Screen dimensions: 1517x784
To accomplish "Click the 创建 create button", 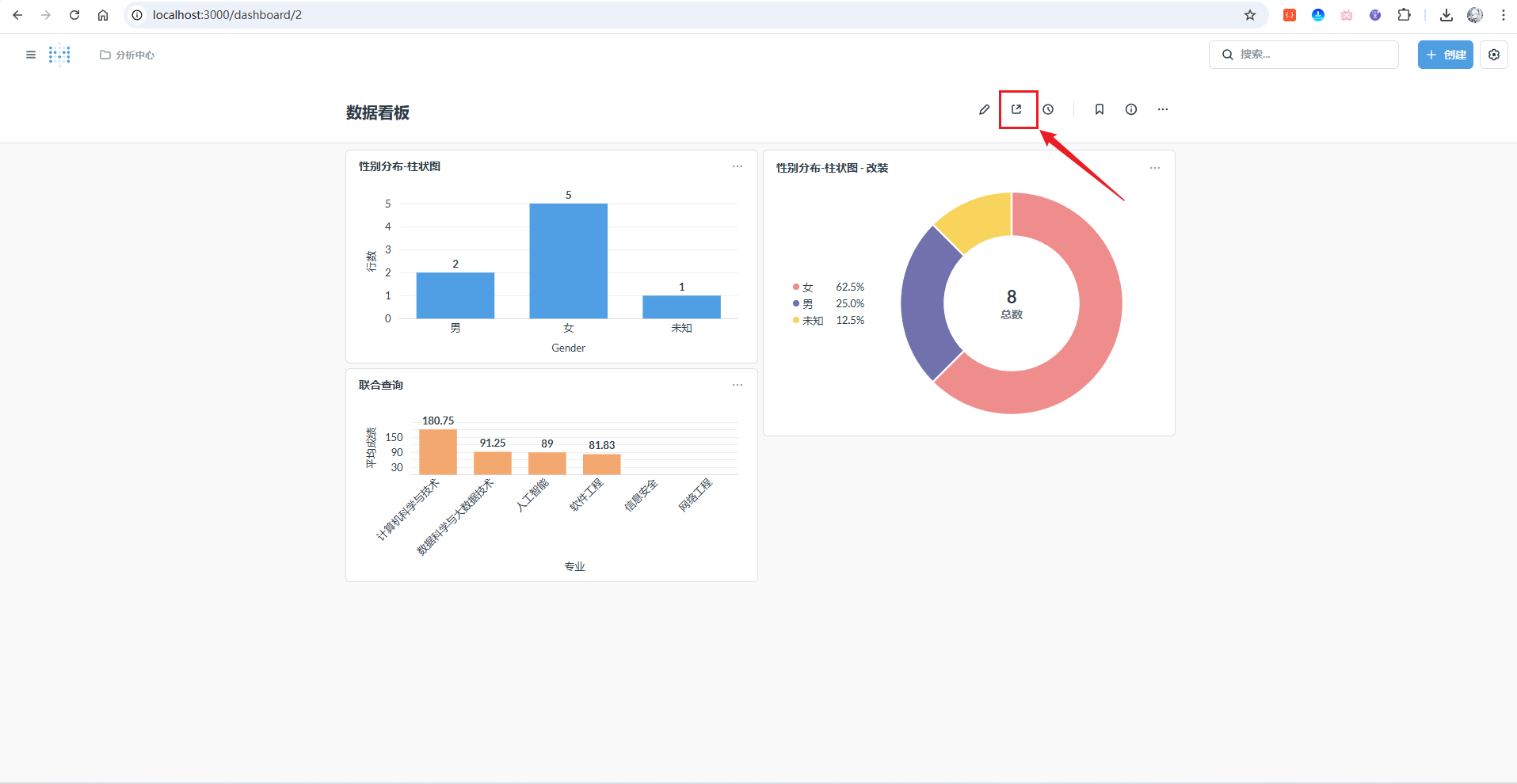I will [1445, 55].
